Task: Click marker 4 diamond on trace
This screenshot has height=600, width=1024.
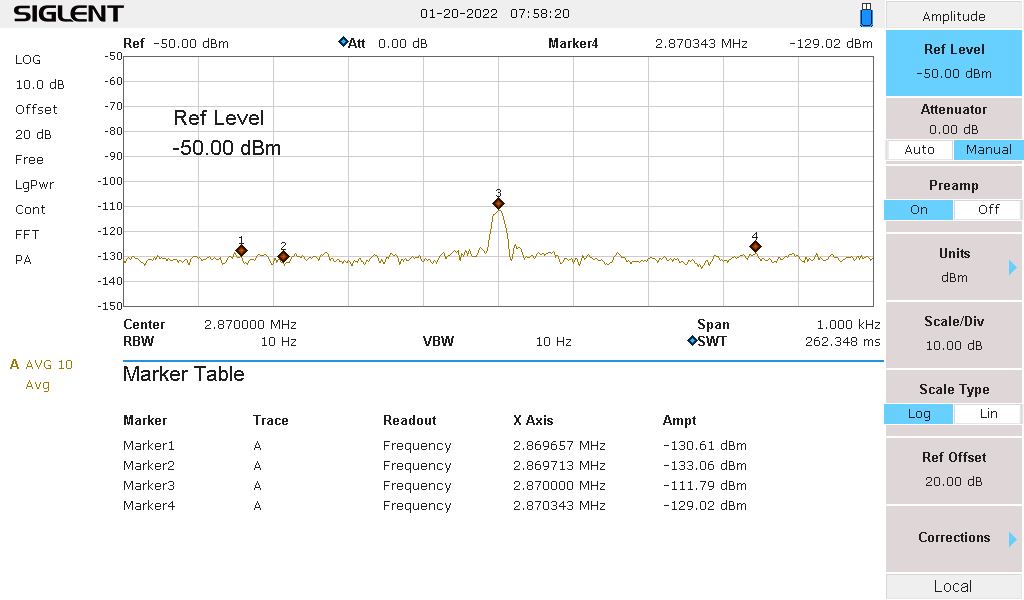Action: pyautogui.click(x=755, y=247)
